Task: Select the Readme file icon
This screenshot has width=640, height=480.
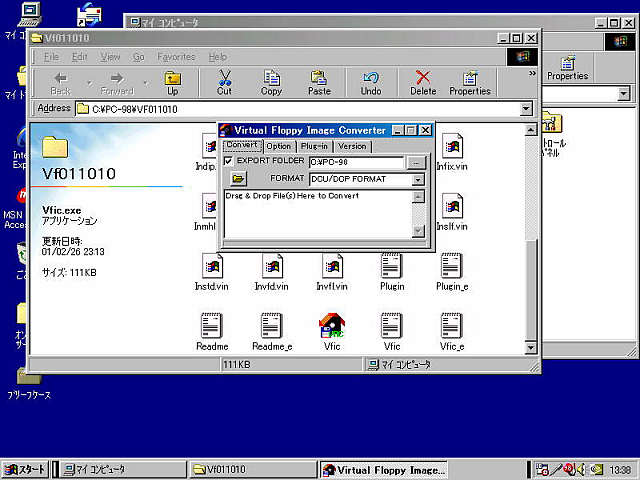Action: pyautogui.click(x=212, y=331)
